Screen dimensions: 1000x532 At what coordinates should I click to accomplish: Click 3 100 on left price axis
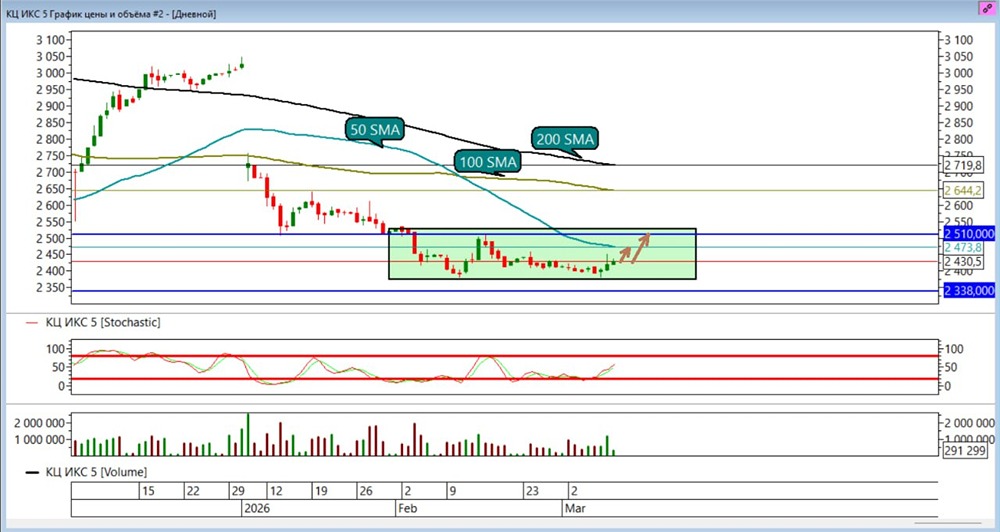50,40
